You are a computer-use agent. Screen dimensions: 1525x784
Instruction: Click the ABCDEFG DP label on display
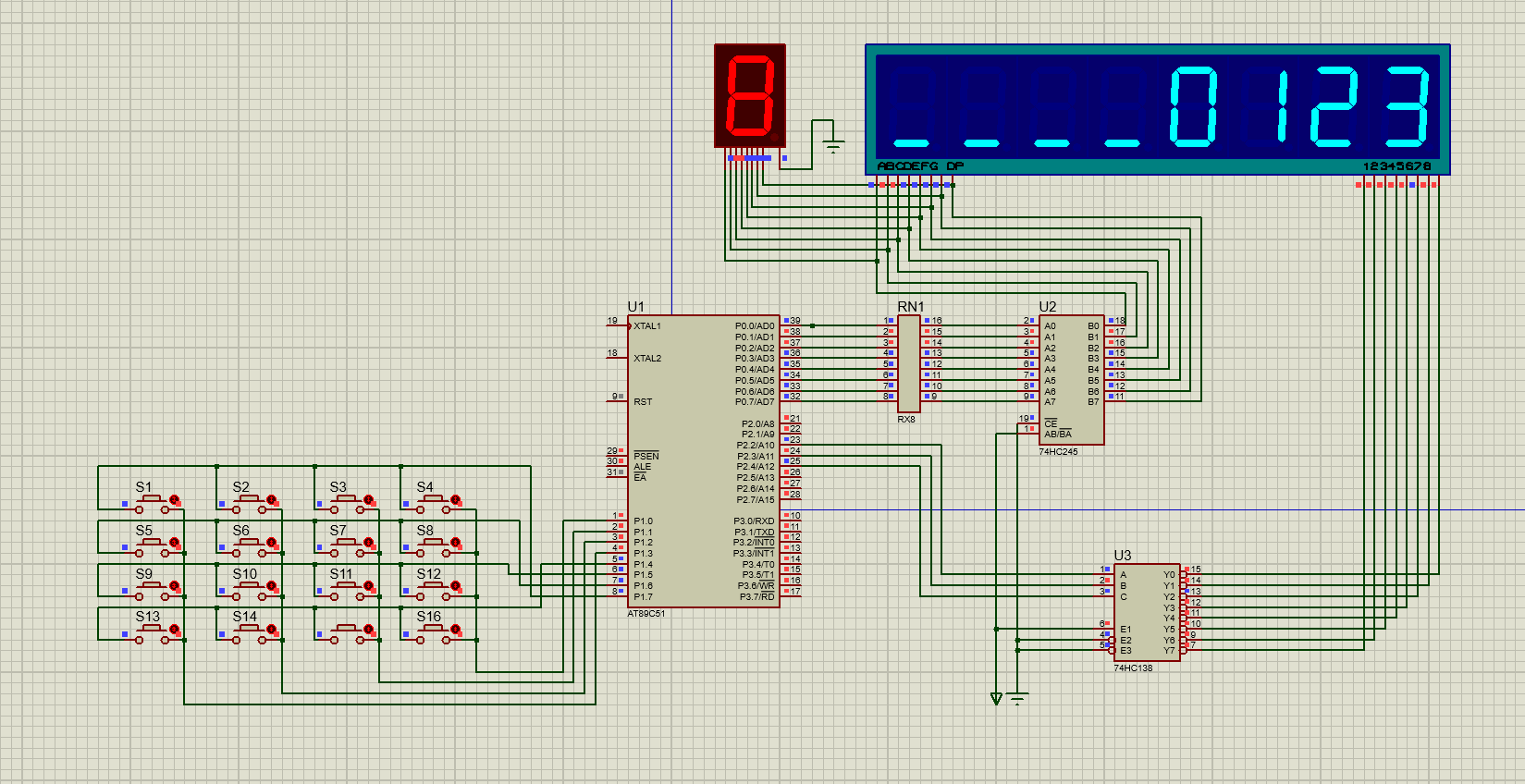click(920, 166)
